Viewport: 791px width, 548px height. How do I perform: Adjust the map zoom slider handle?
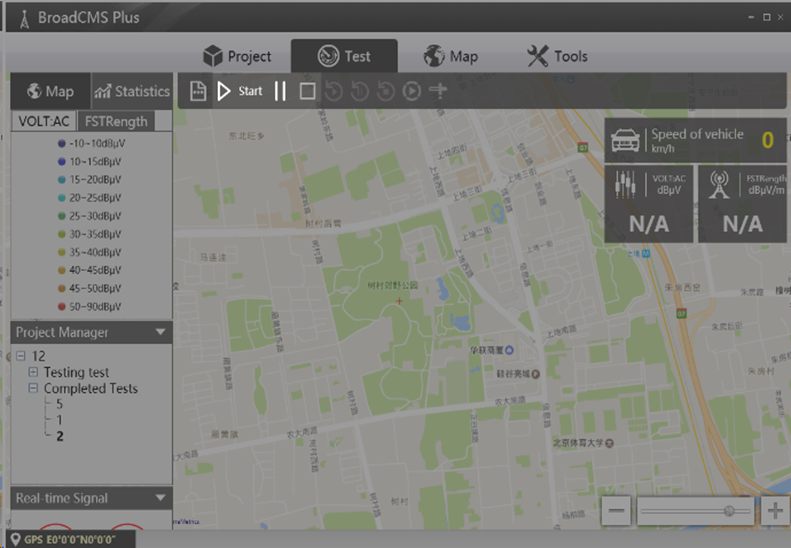[x=730, y=511]
